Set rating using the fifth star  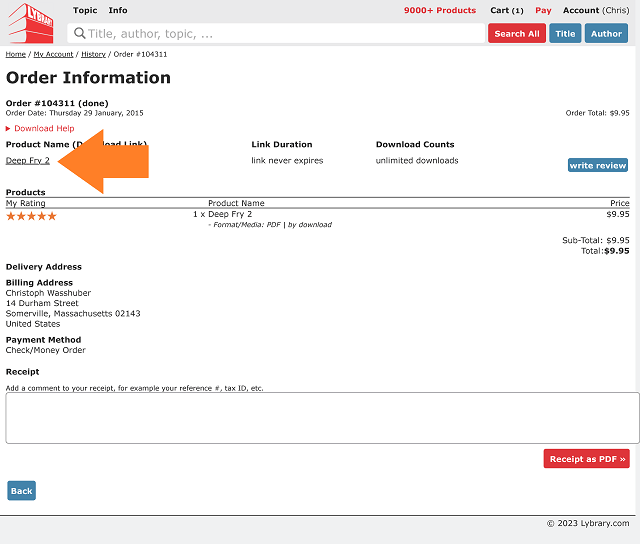point(52,216)
